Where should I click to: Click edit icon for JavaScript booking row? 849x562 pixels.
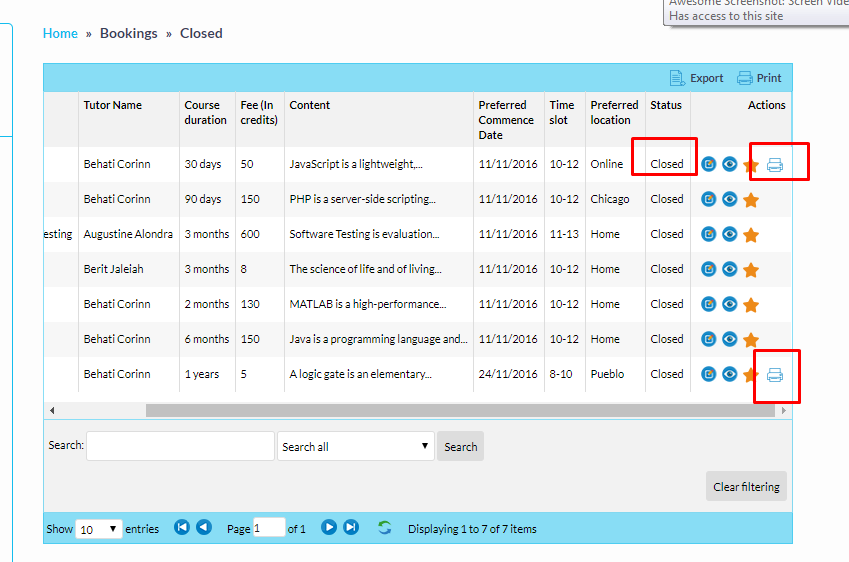709,164
